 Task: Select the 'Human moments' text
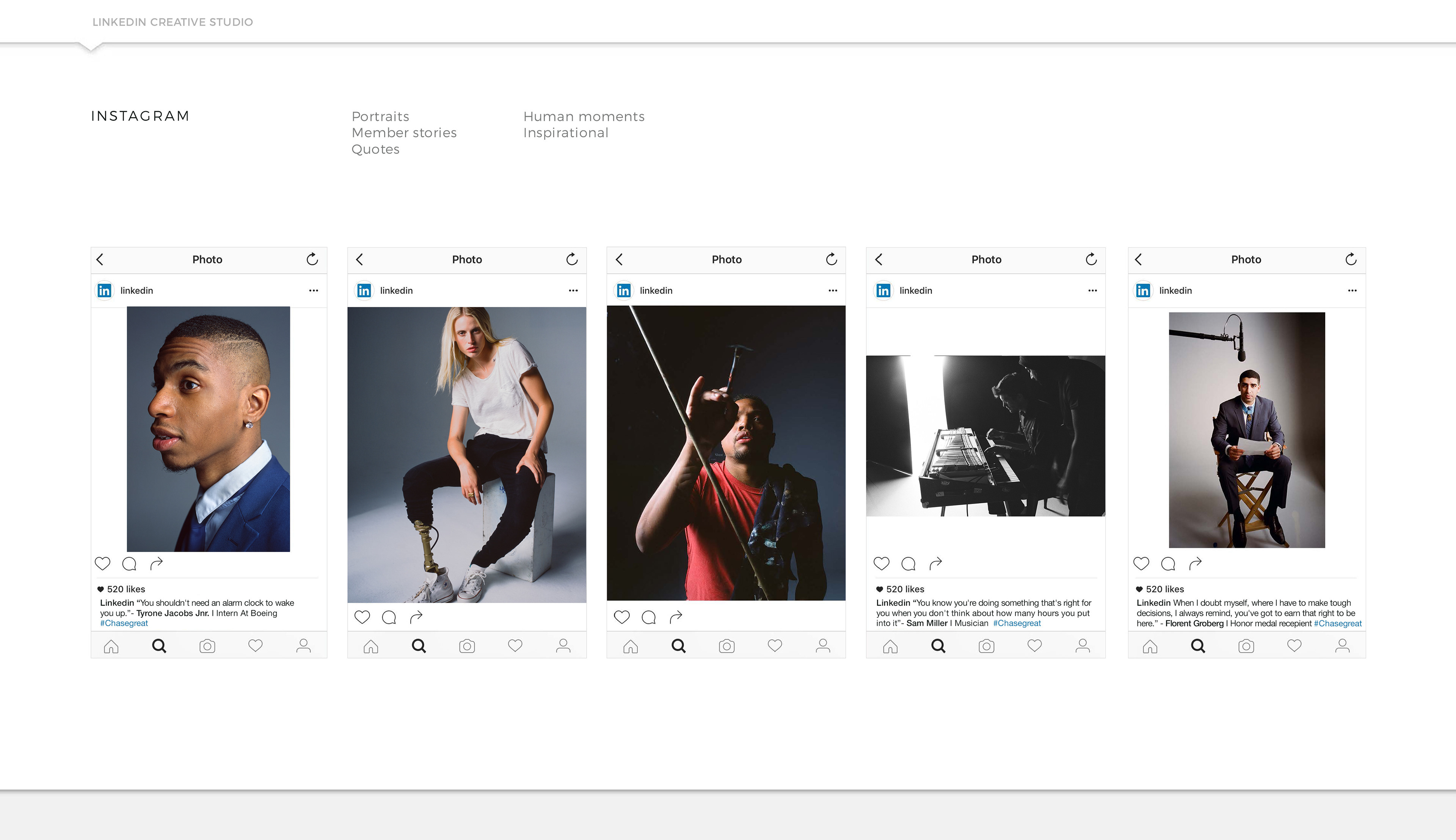point(584,116)
